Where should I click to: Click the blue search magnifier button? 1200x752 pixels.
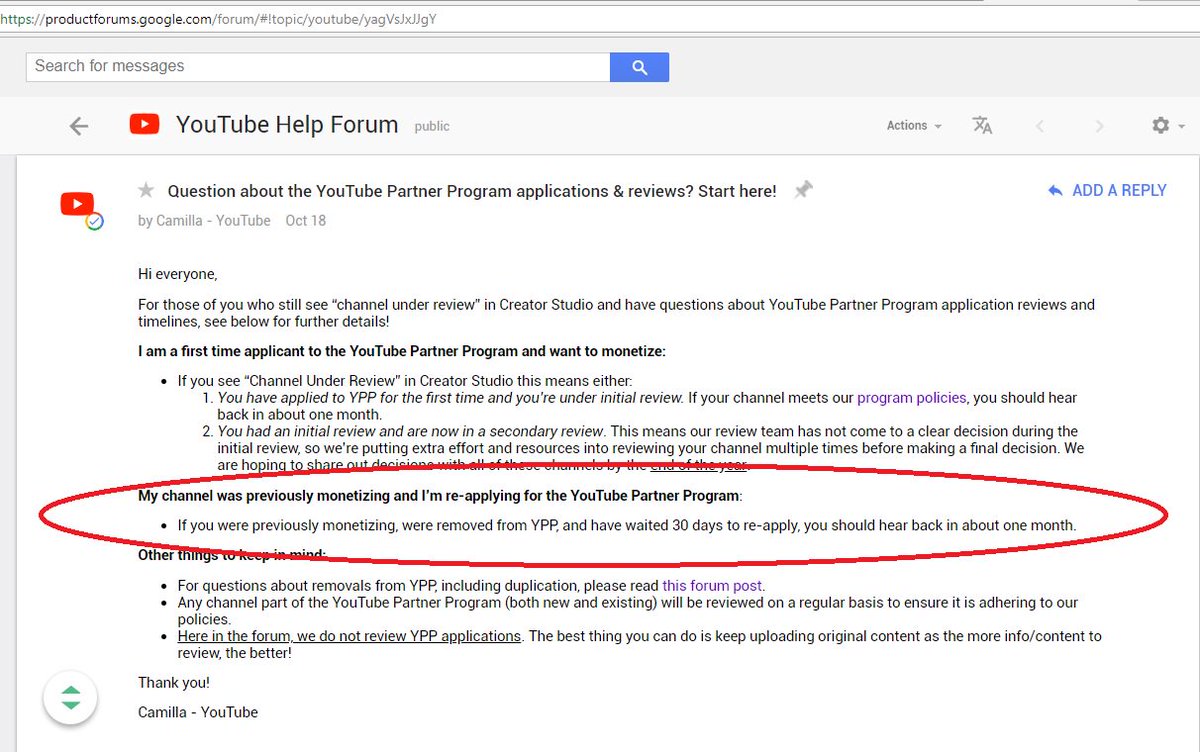click(639, 67)
